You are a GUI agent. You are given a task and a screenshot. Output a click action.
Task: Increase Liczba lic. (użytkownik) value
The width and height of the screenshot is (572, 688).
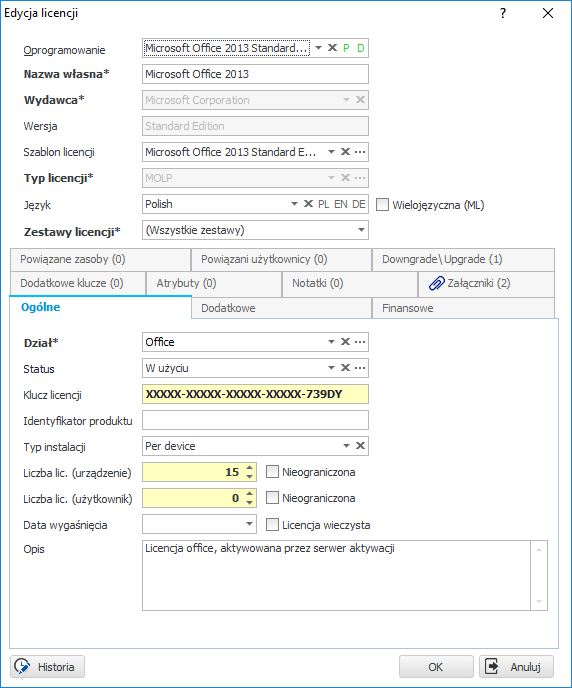tap(249, 494)
